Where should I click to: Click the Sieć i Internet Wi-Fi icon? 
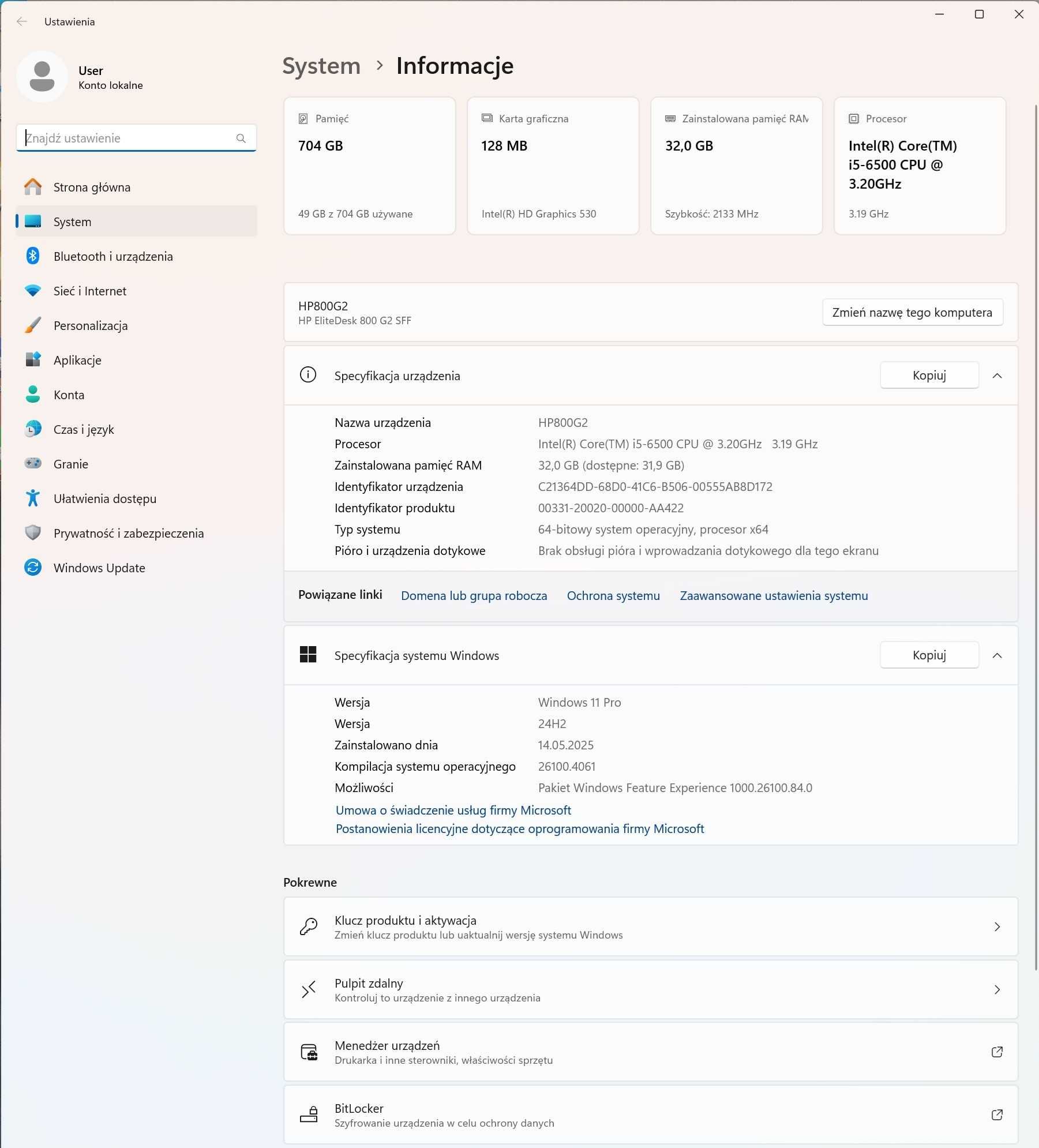[x=33, y=291]
